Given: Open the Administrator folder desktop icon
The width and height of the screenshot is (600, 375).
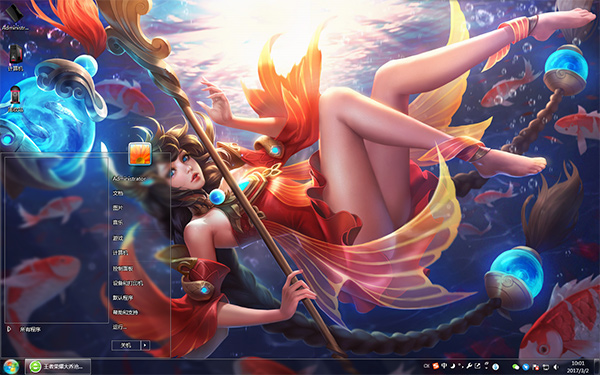Looking at the screenshot, I should (x=15, y=17).
